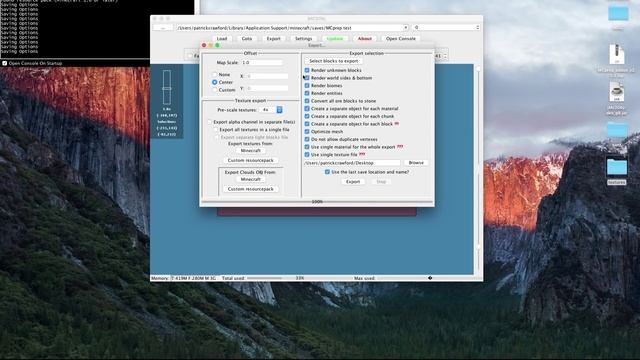
Task: Click the world save path text field
Action: [289, 28]
